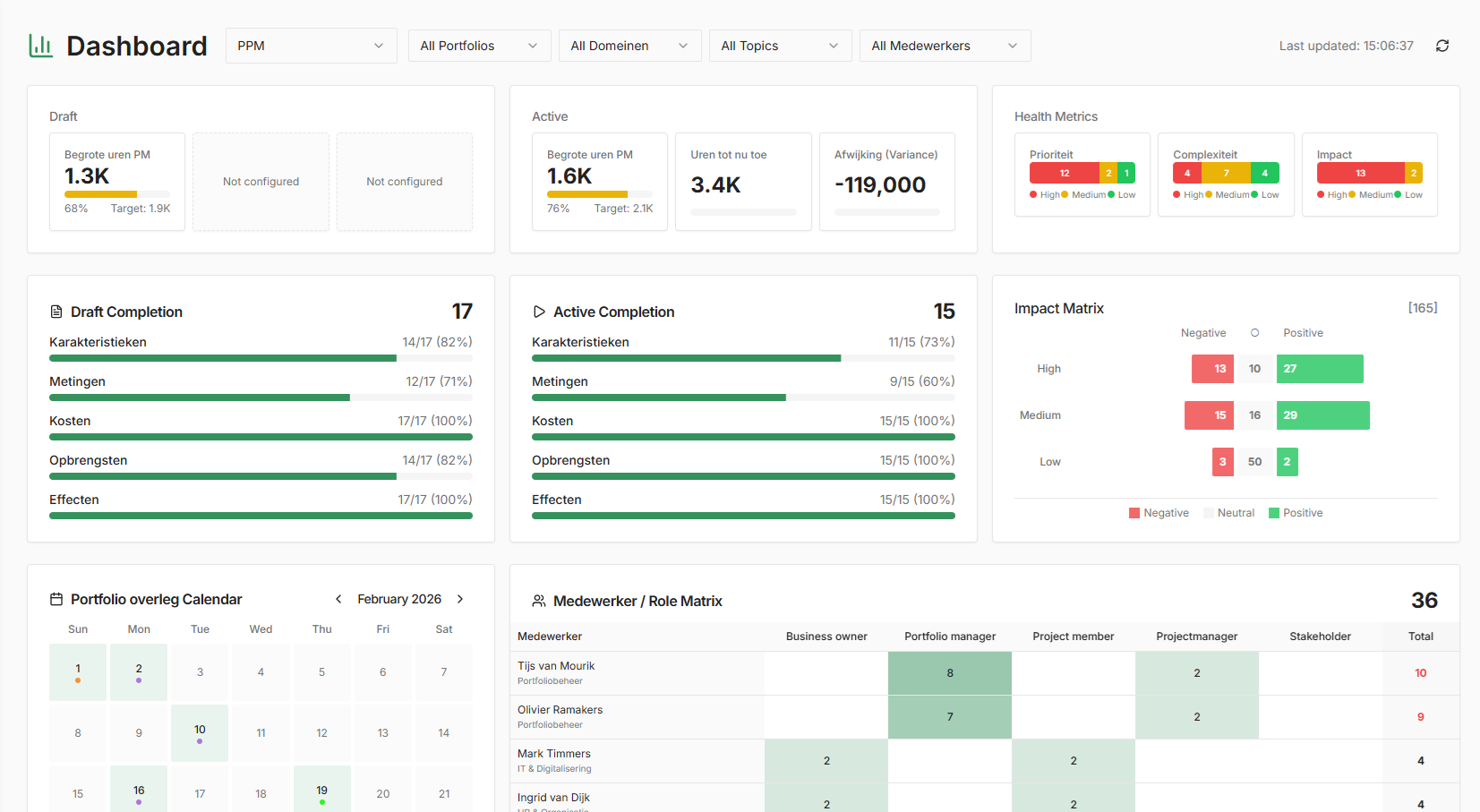Open the All Topics dropdown

[x=779, y=45]
